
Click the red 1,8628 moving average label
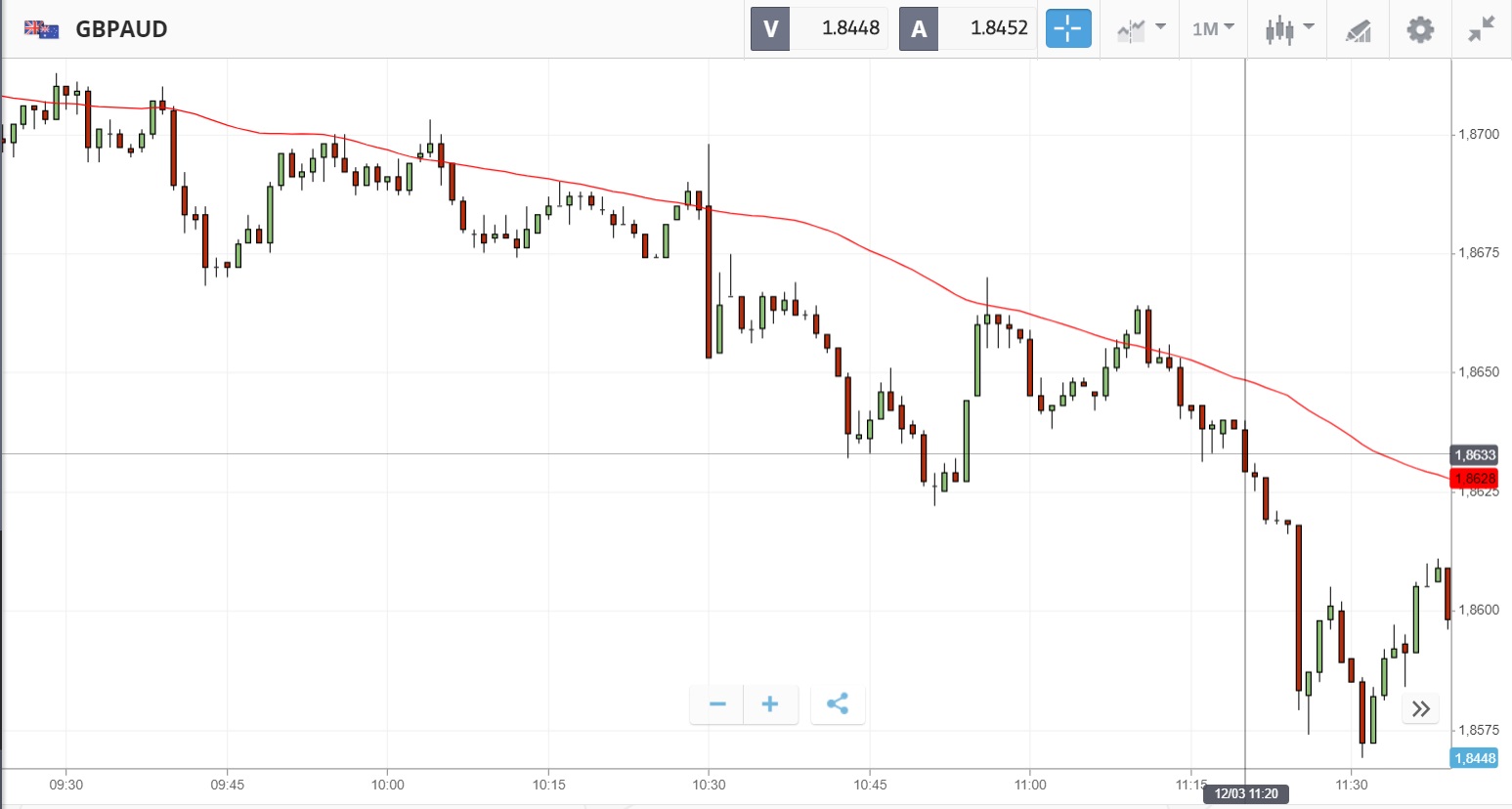(1474, 478)
